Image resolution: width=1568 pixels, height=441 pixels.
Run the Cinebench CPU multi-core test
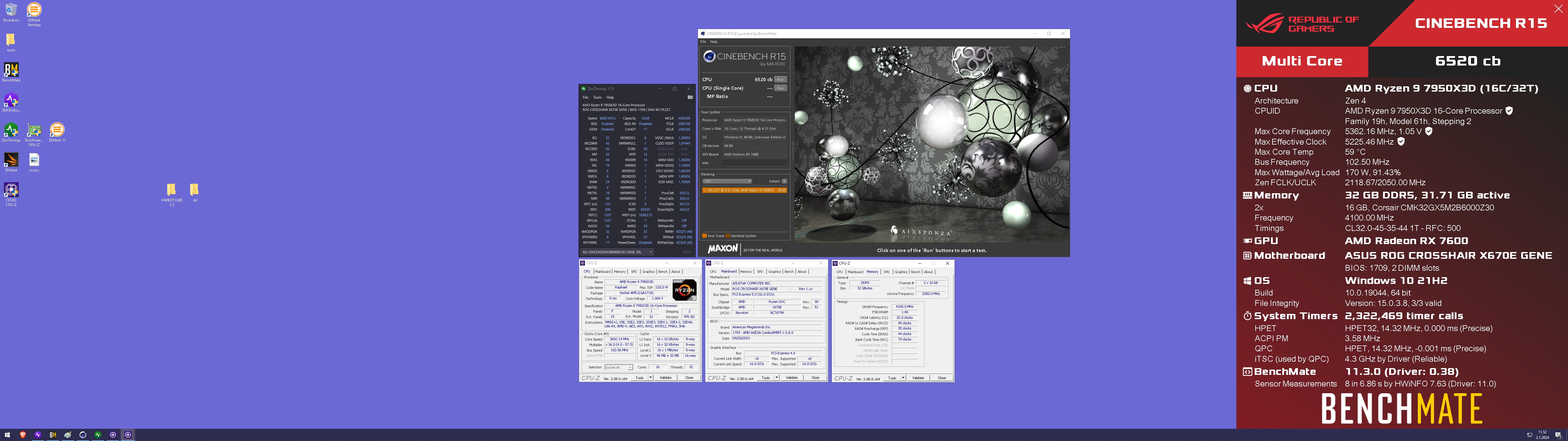tap(780, 79)
